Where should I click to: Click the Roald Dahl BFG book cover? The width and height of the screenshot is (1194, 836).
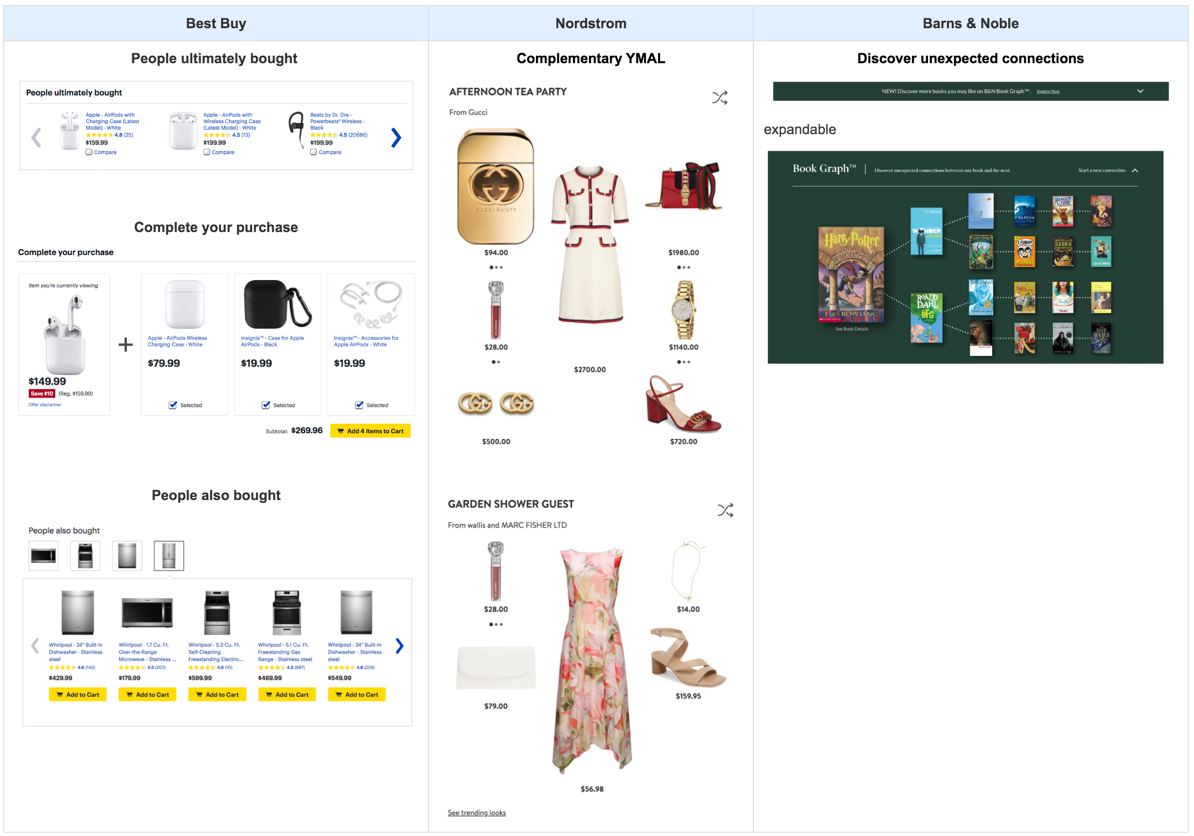927,317
